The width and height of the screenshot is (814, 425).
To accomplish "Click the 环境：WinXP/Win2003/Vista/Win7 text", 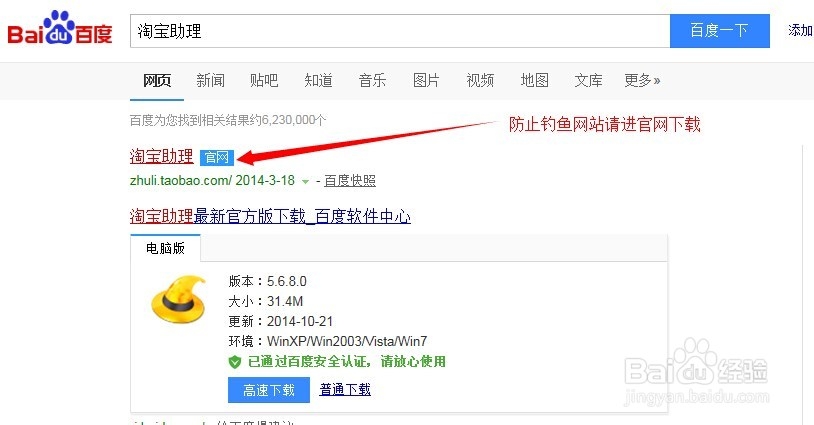I will pos(328,341).
